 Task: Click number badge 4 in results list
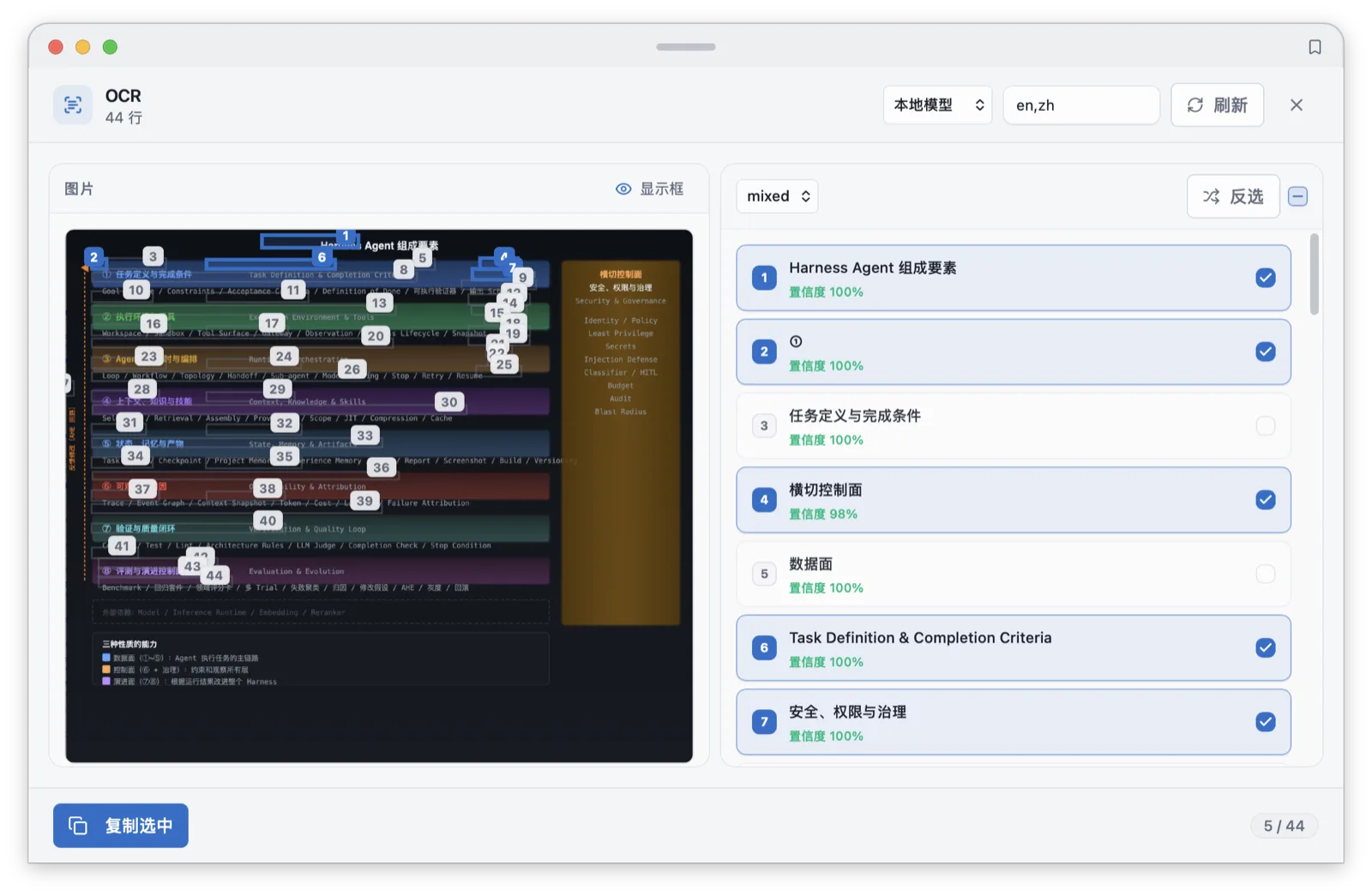point(764,500)
